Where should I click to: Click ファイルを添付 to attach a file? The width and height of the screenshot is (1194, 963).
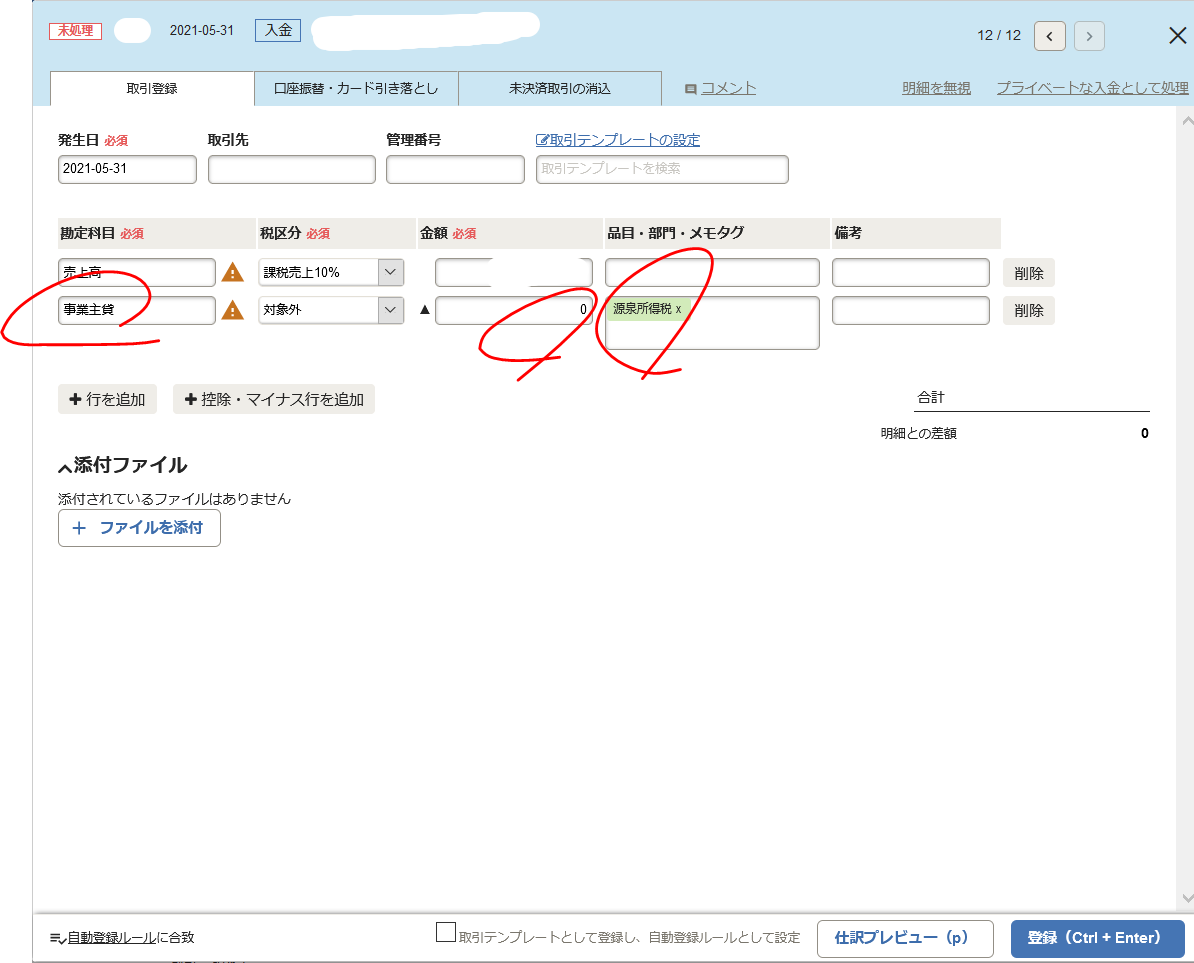pos(139,528)
